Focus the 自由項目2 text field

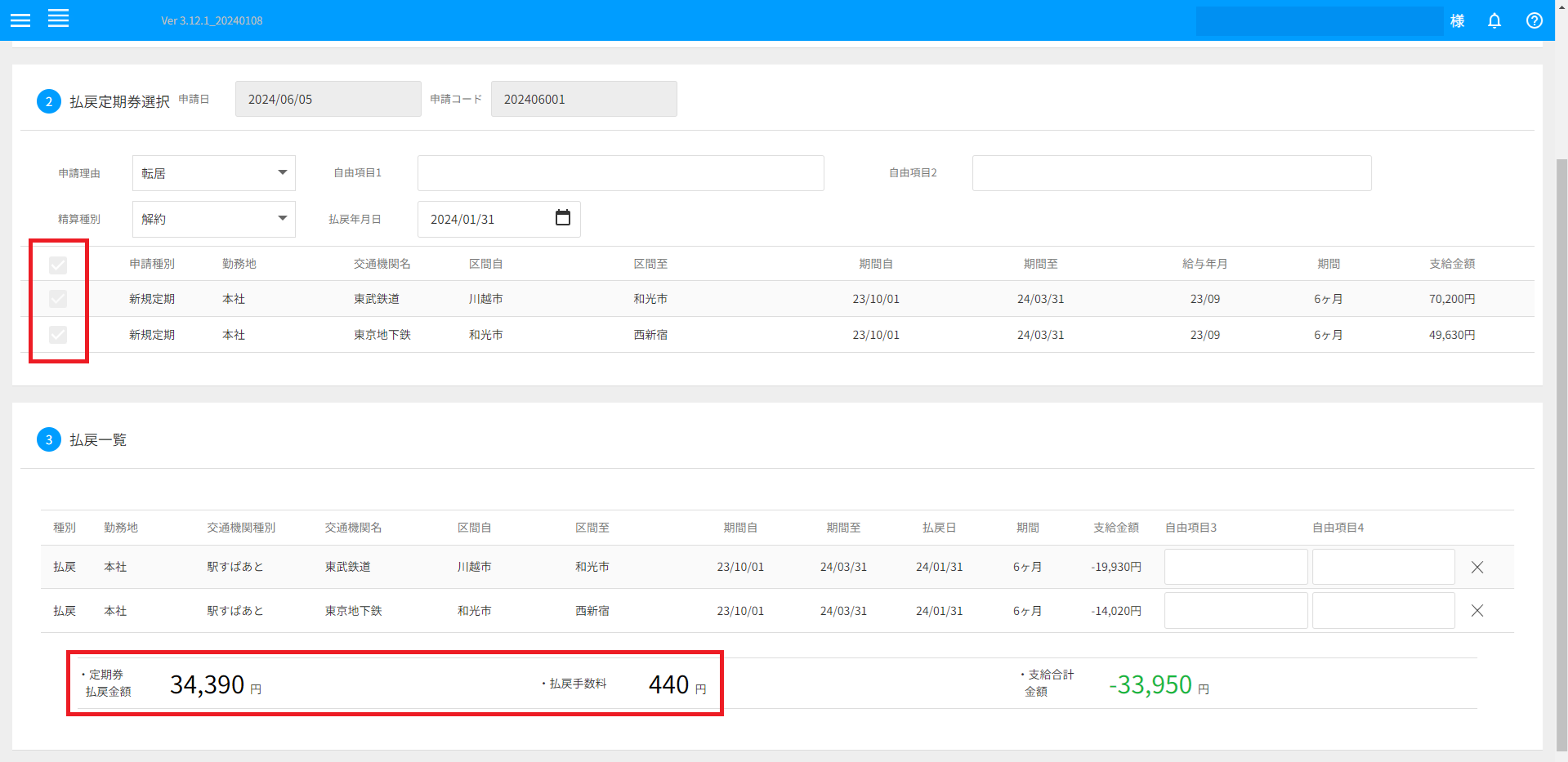(x=1172, y=173)
